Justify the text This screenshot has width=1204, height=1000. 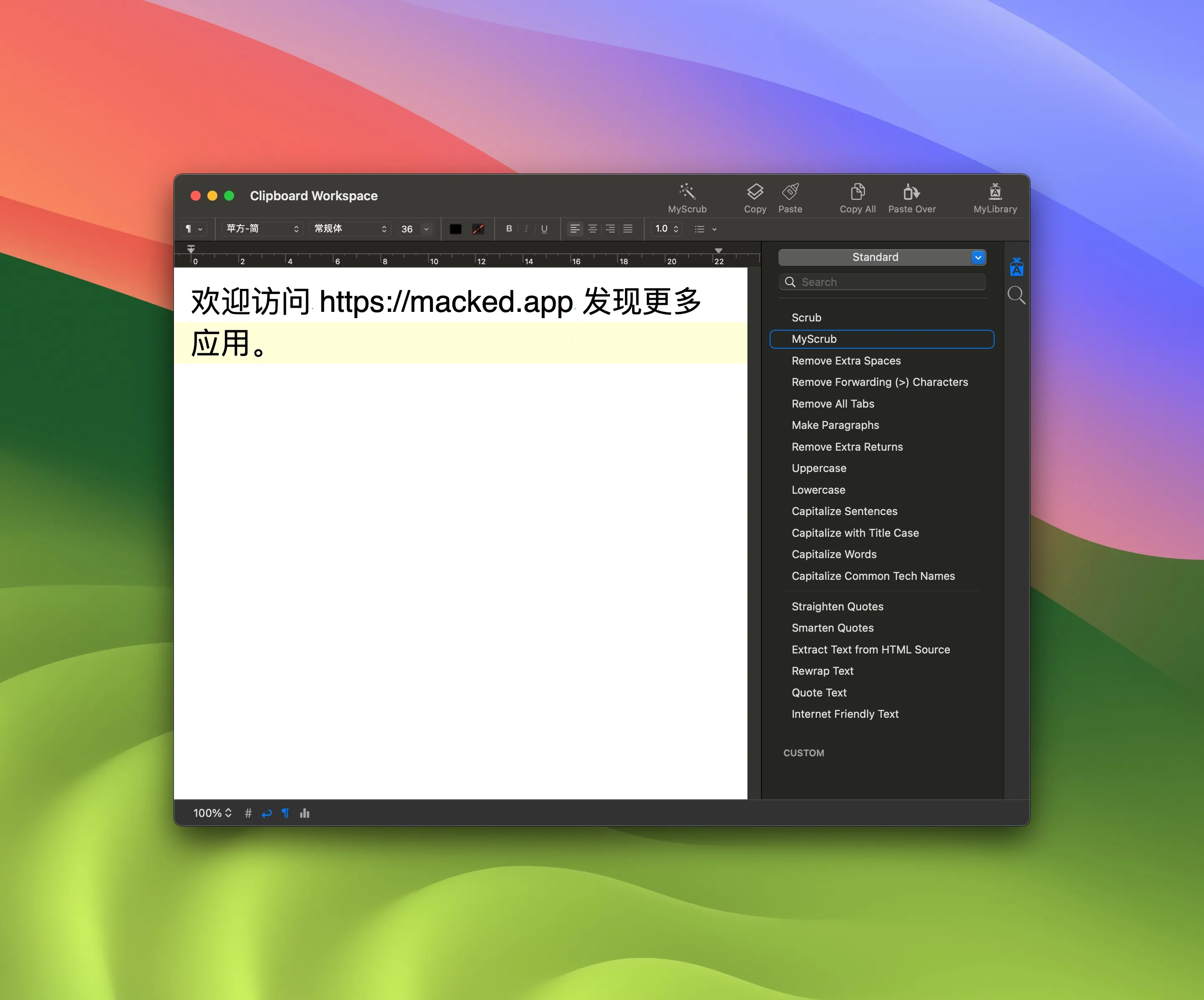(628, 229)
